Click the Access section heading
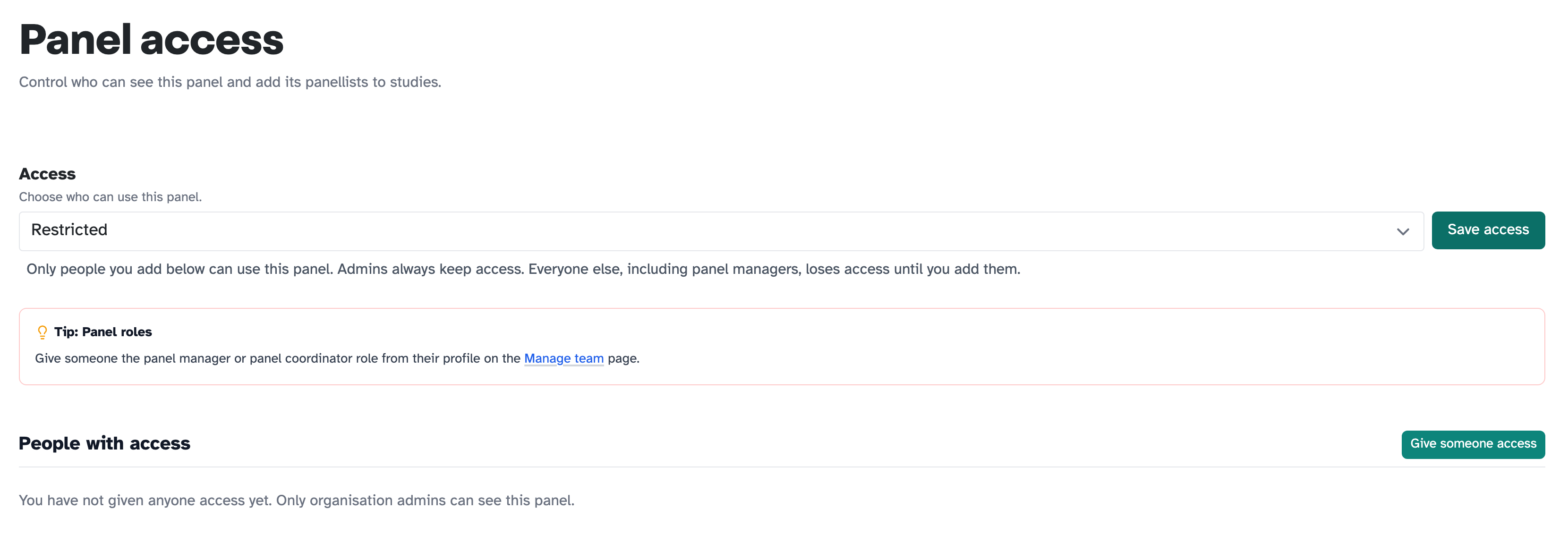This screenshot has width=1568, height=543. tap(48, 174)
